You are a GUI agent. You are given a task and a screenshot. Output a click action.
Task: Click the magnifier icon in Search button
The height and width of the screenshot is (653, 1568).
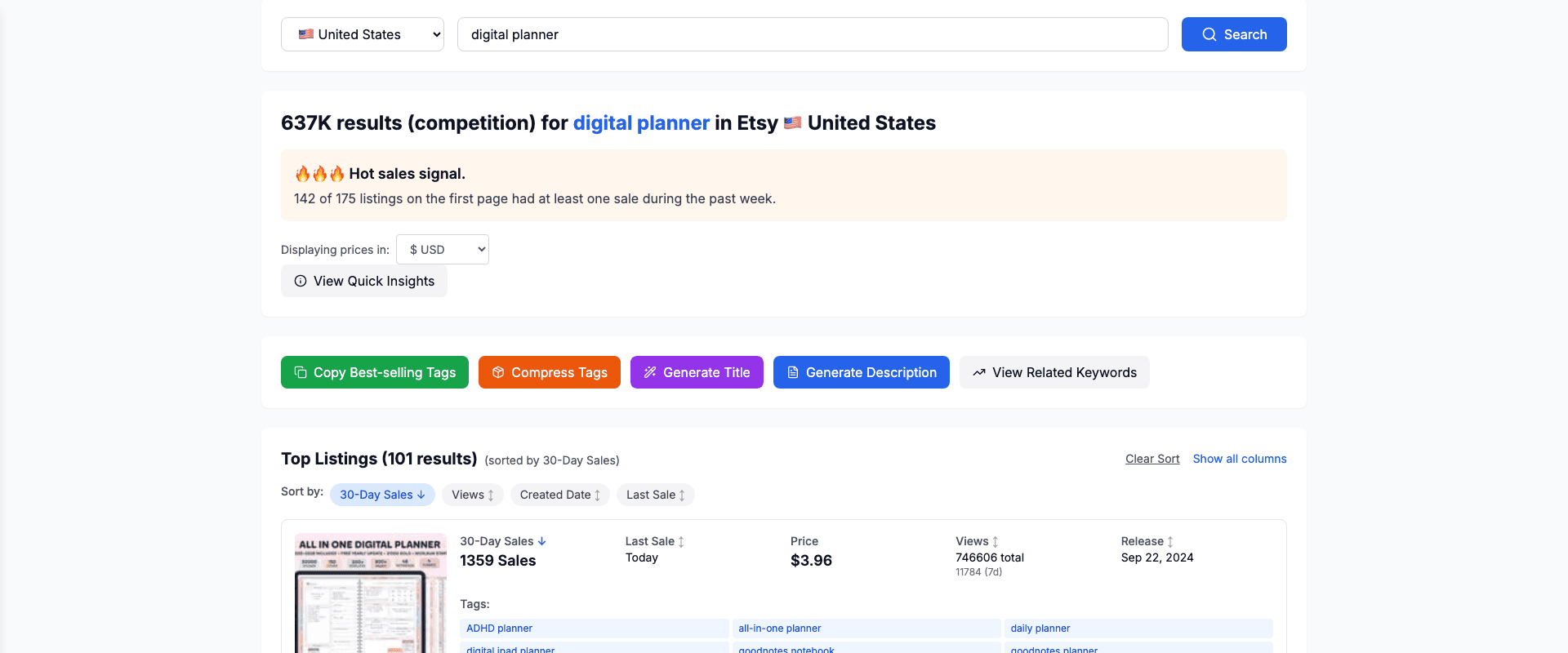[x=1209, y=34]
